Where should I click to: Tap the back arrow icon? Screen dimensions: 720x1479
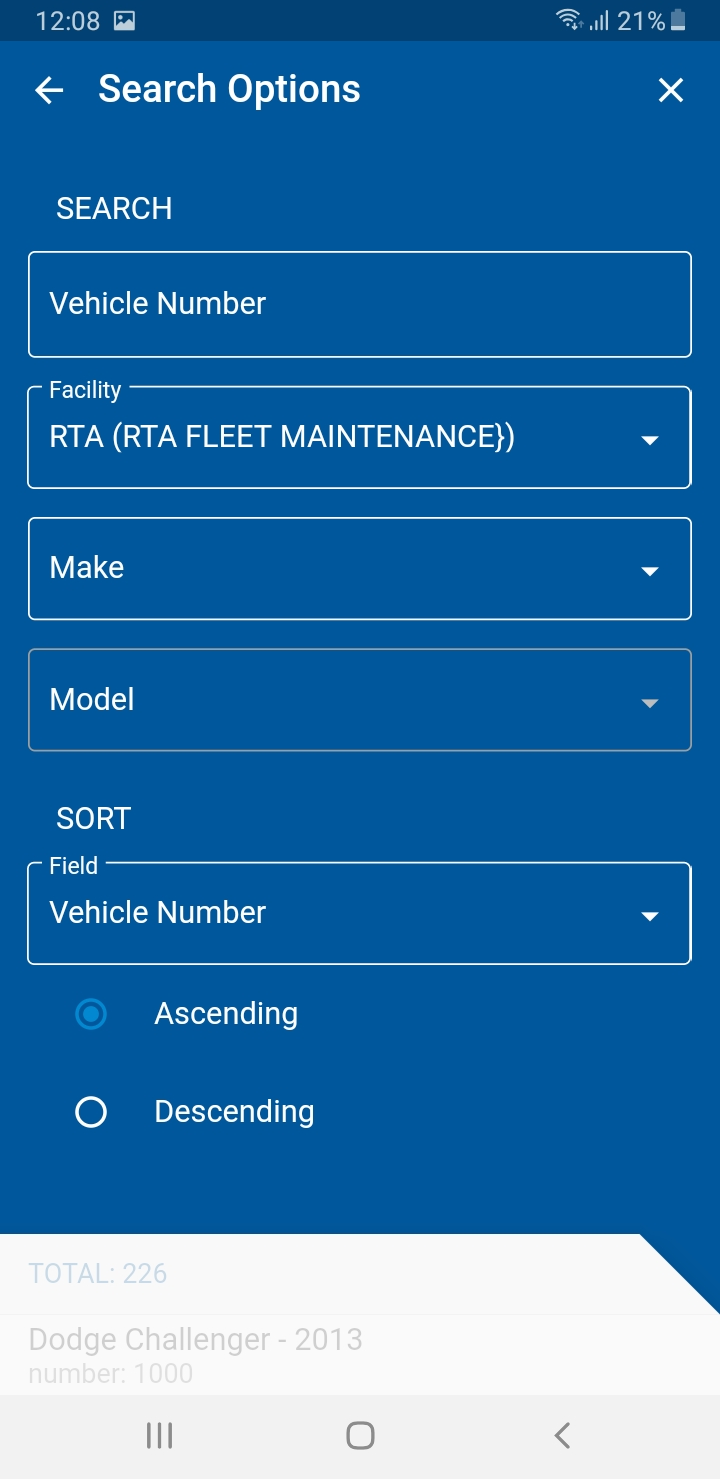[x=49, y=91]
